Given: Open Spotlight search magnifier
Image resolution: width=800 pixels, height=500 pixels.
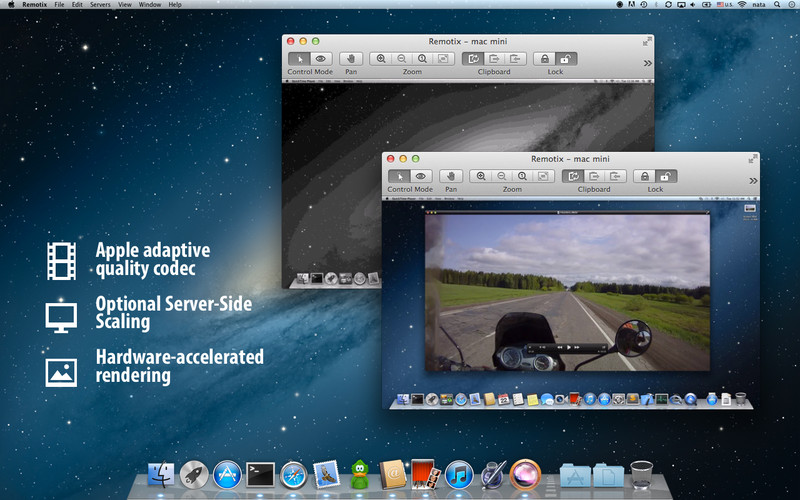Looking at the screenshot, I should pos(777,5).
